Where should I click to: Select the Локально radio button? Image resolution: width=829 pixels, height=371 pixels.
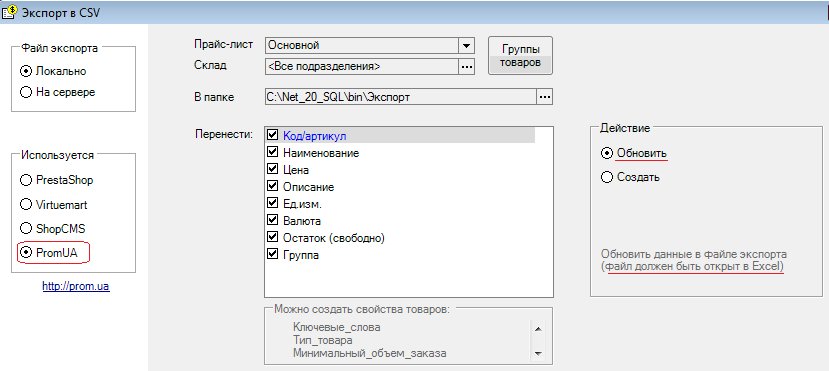point(25,71)
